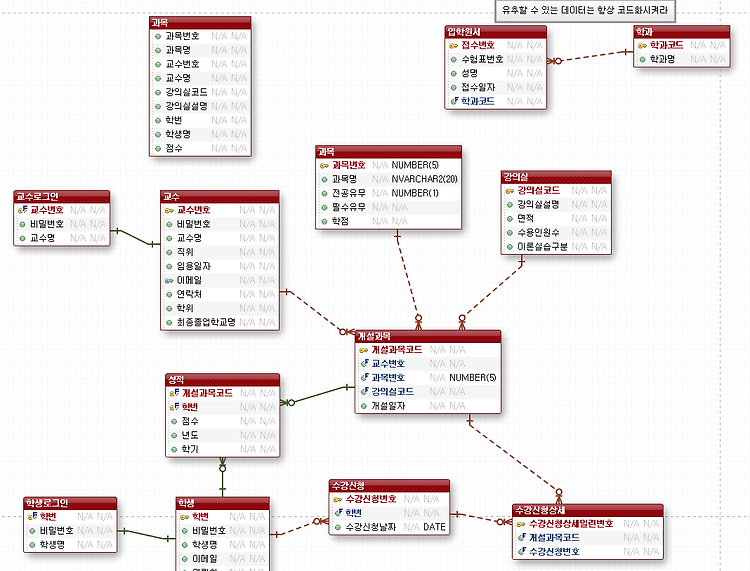This screenshot has height=571, width=750.
Task: Select the 성명 column in 입학원서
Action: tap(496, 73)
